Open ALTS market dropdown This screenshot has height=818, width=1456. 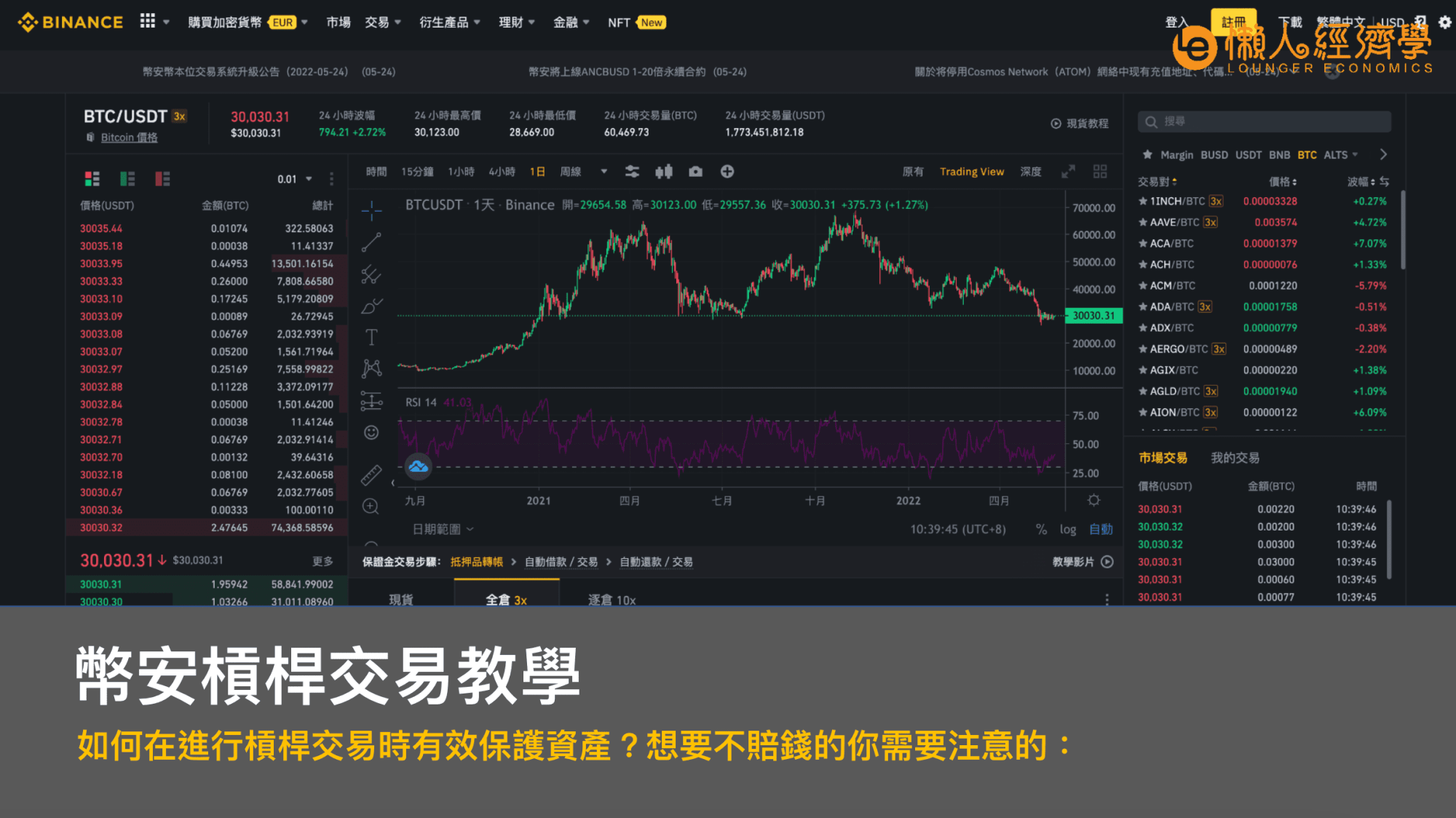(x=1340, y=154)
